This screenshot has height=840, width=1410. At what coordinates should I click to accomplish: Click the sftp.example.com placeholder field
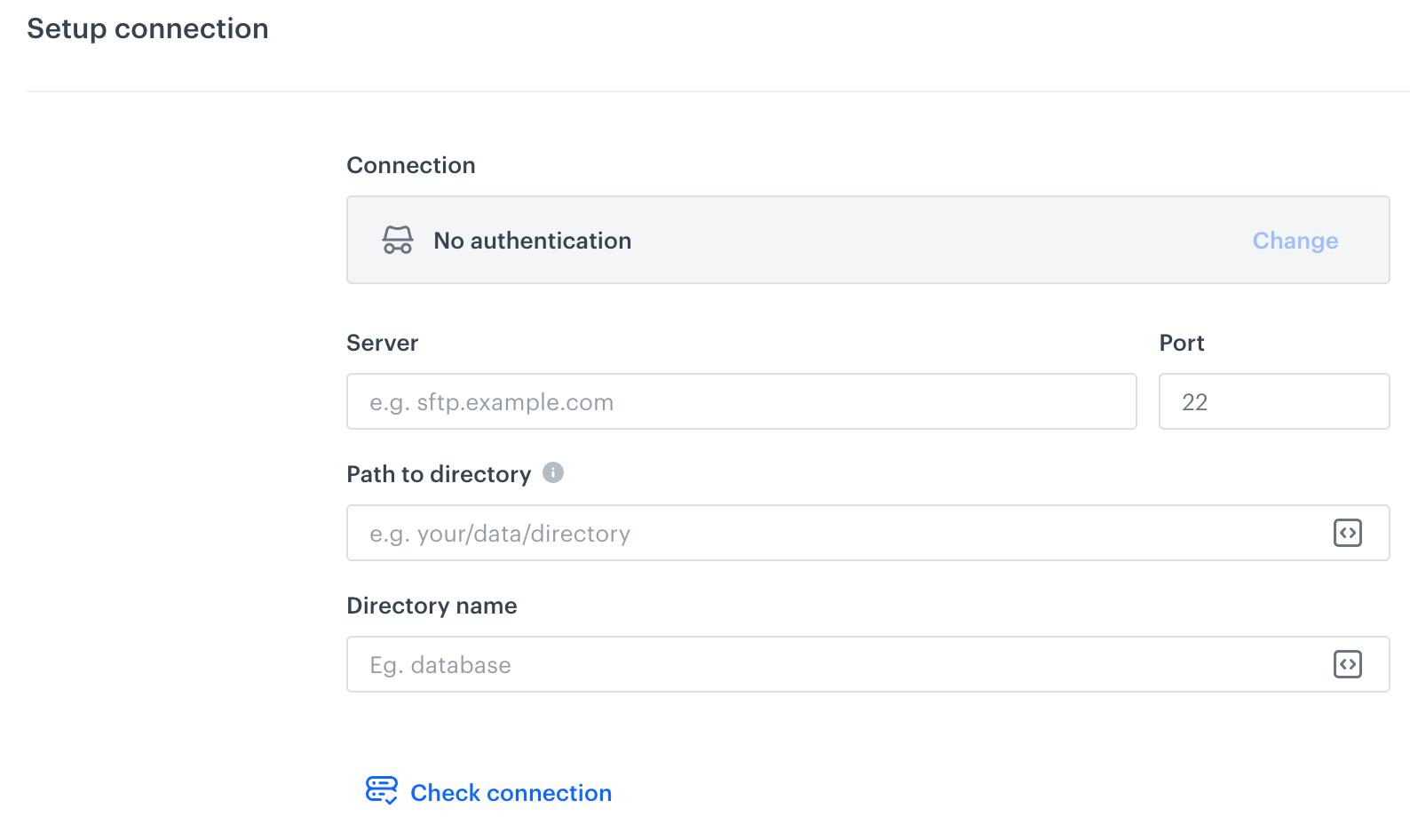coord(741,401)
